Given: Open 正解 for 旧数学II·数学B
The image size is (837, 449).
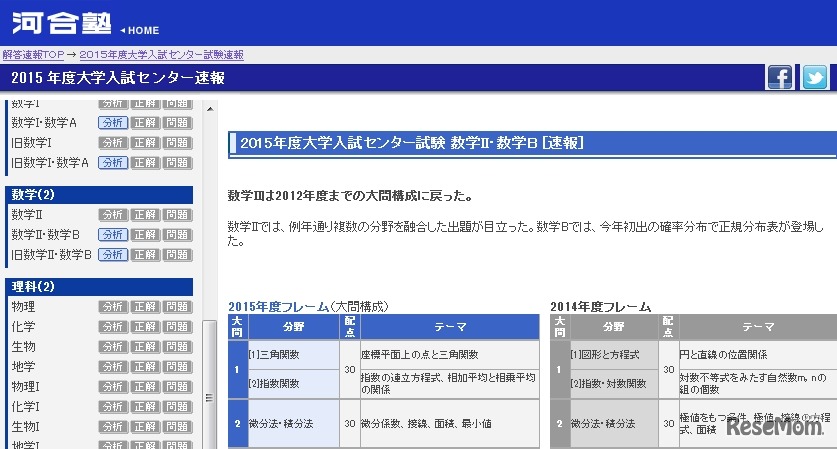Looking at the screenshot, I should [145, 255].
